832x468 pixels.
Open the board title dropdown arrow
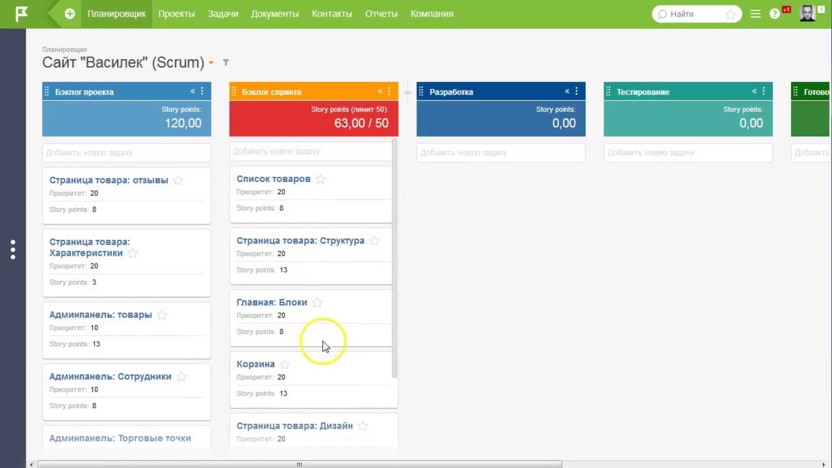[x=211, y=63]
